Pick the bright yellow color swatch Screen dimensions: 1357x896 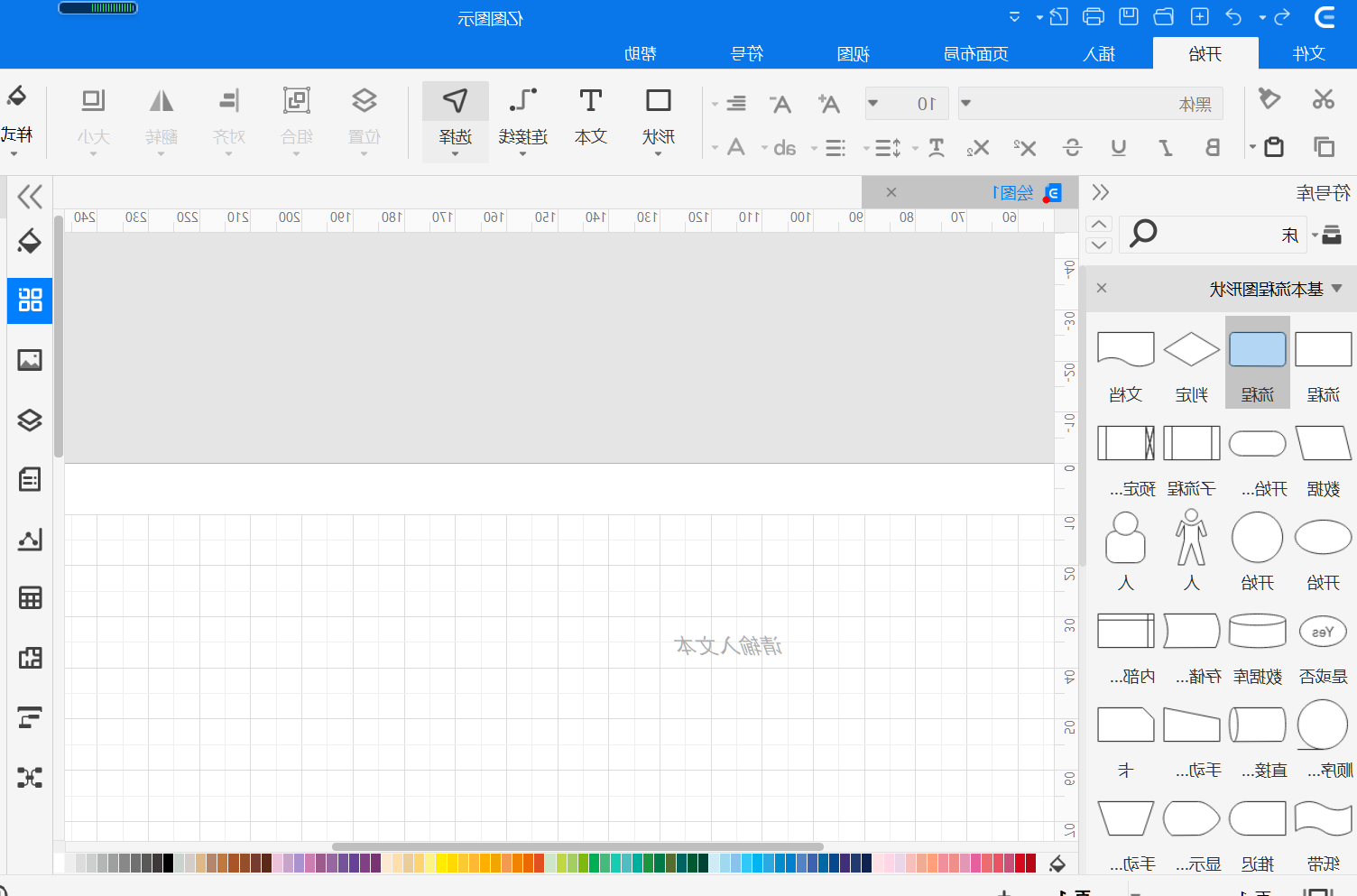coord(441,863)
